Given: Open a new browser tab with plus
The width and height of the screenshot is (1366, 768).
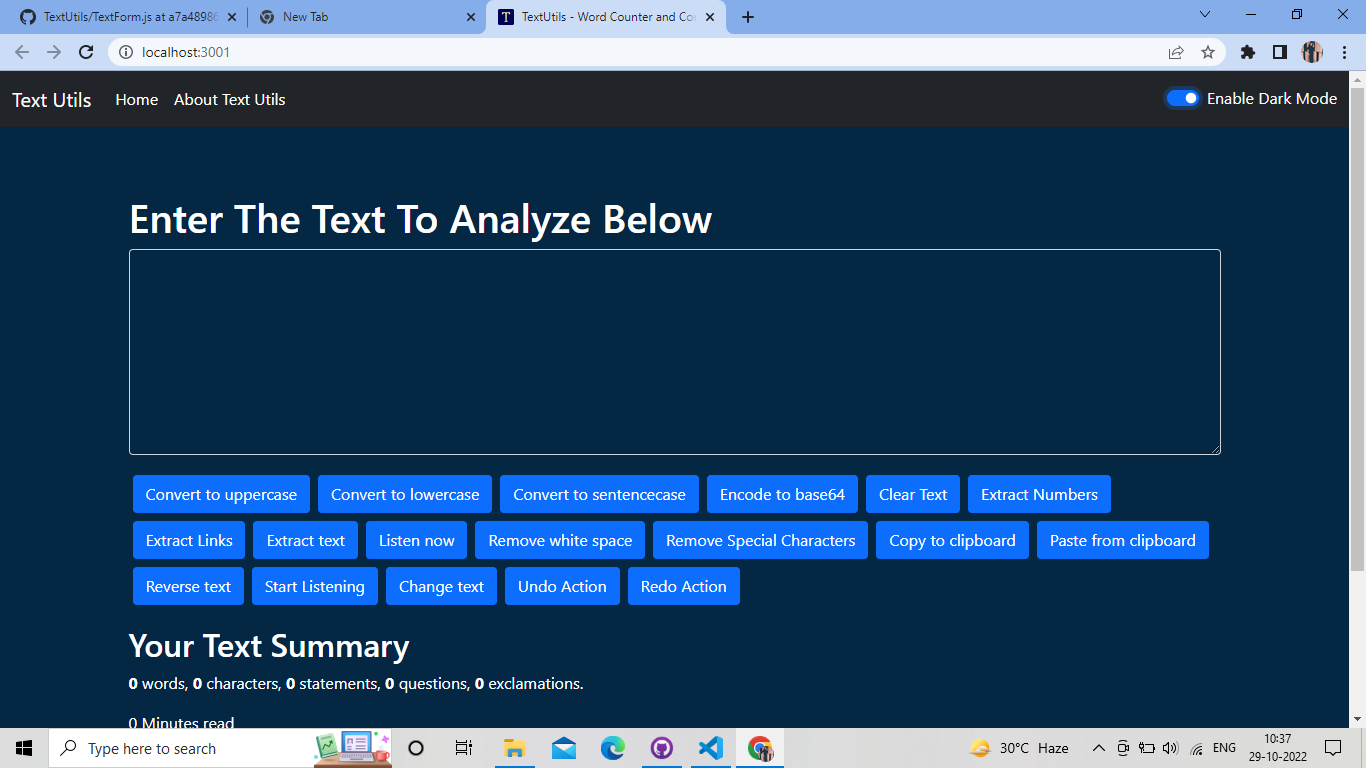Looking at the screenshot, I should click(748, 17).
